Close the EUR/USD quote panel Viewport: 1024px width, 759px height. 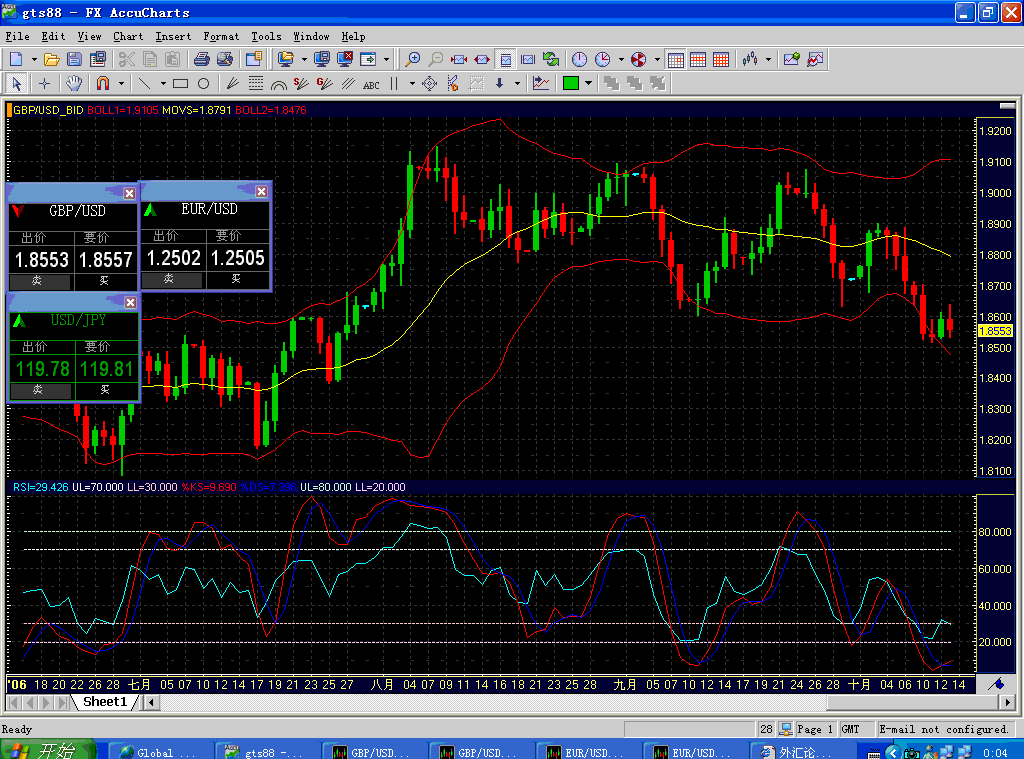(261, 191)
